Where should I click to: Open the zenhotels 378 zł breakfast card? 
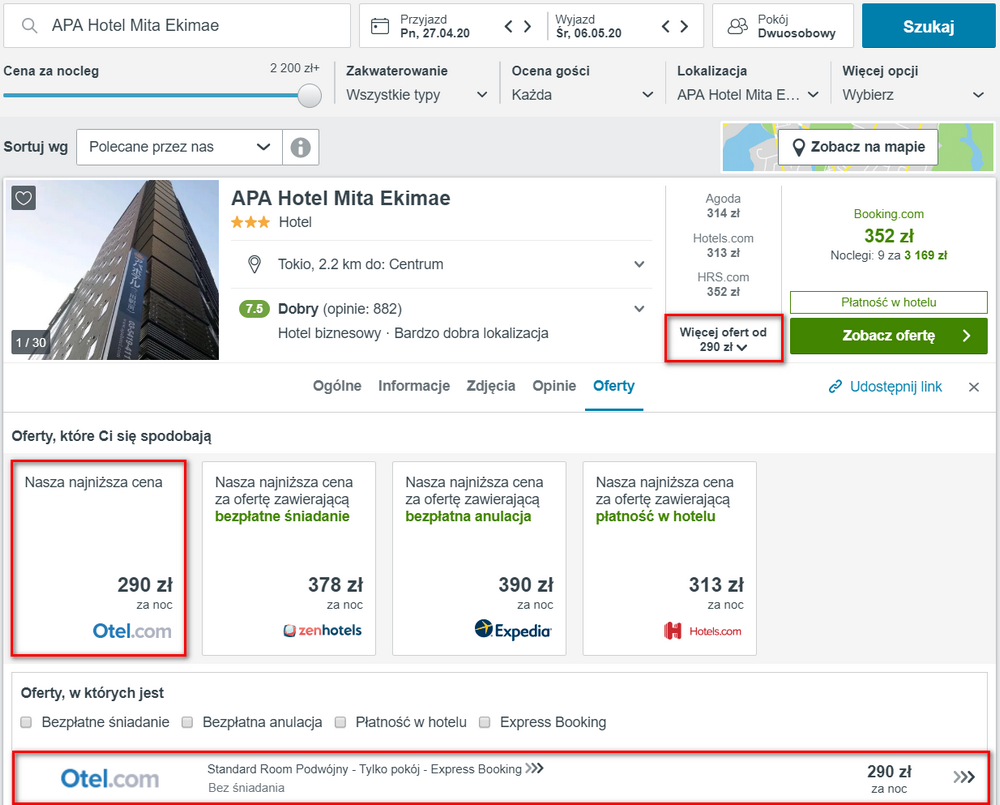pos(289,558)
